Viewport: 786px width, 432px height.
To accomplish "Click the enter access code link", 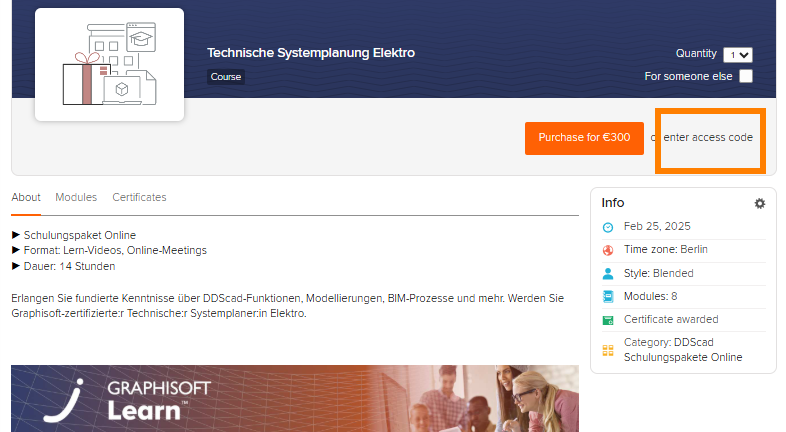I will tap(708, 138).
